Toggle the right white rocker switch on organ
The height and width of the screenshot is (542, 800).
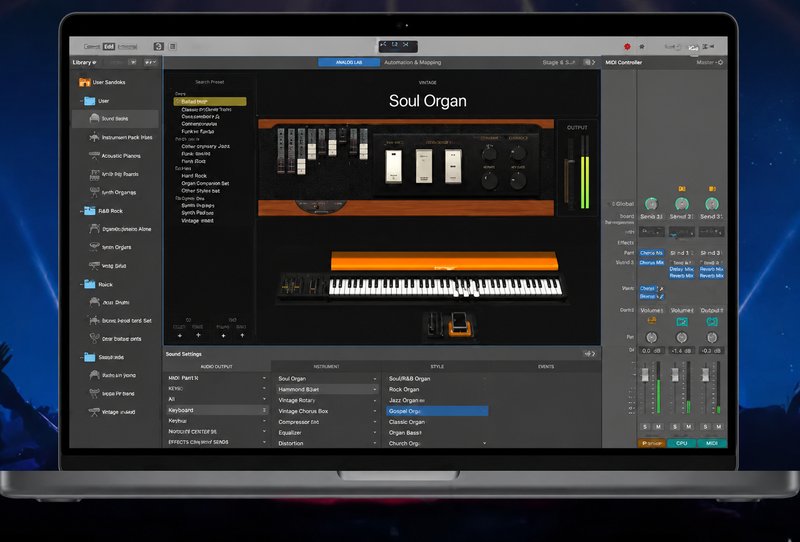tap(453, 166)
